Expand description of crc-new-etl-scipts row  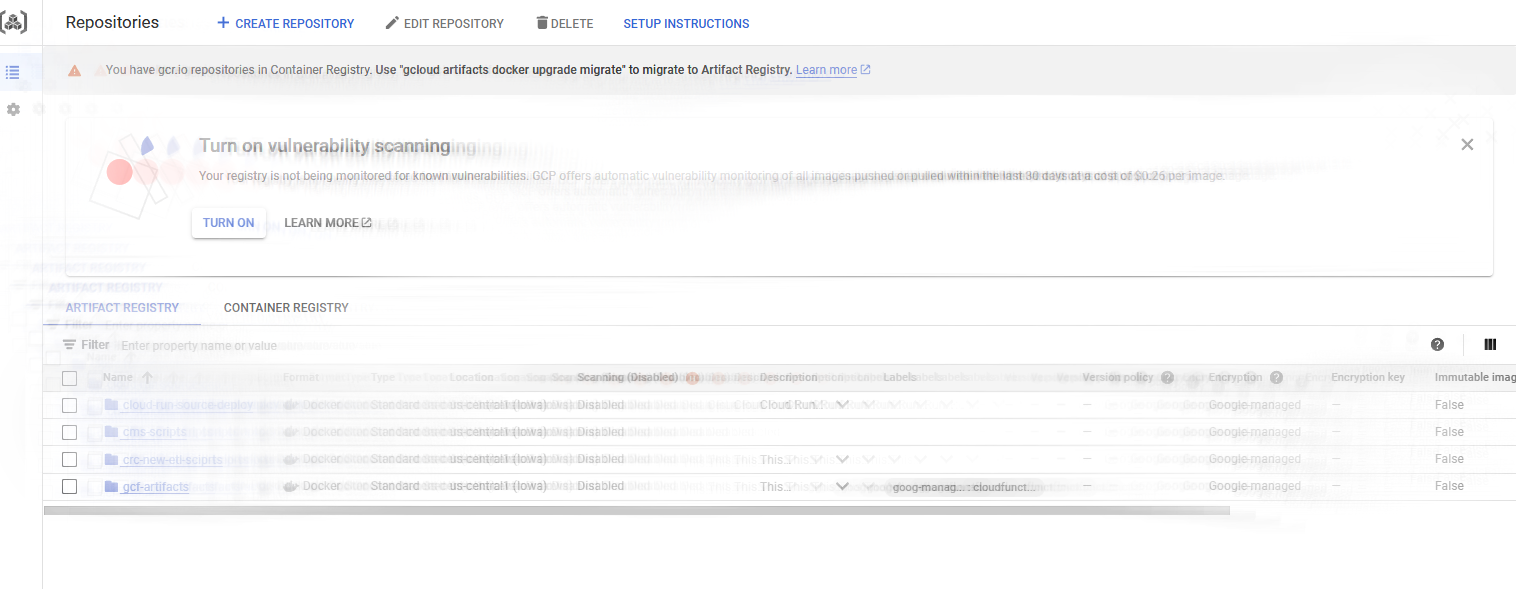pyautogui.click(x=842, y=459)
